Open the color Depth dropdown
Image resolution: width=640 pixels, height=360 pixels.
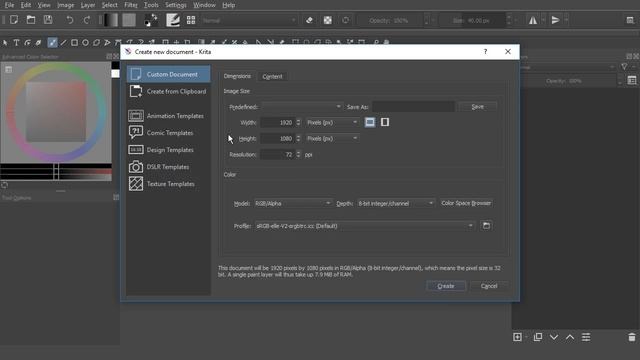[x=396, y=203]
